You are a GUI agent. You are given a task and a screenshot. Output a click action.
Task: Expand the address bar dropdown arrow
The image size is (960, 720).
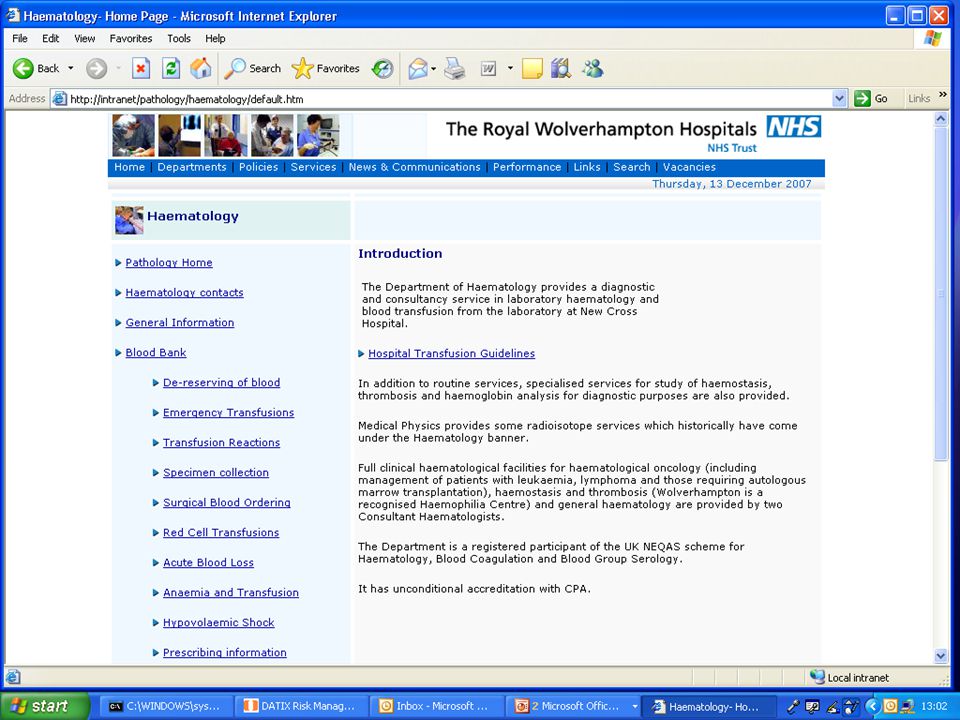(839, 99)
